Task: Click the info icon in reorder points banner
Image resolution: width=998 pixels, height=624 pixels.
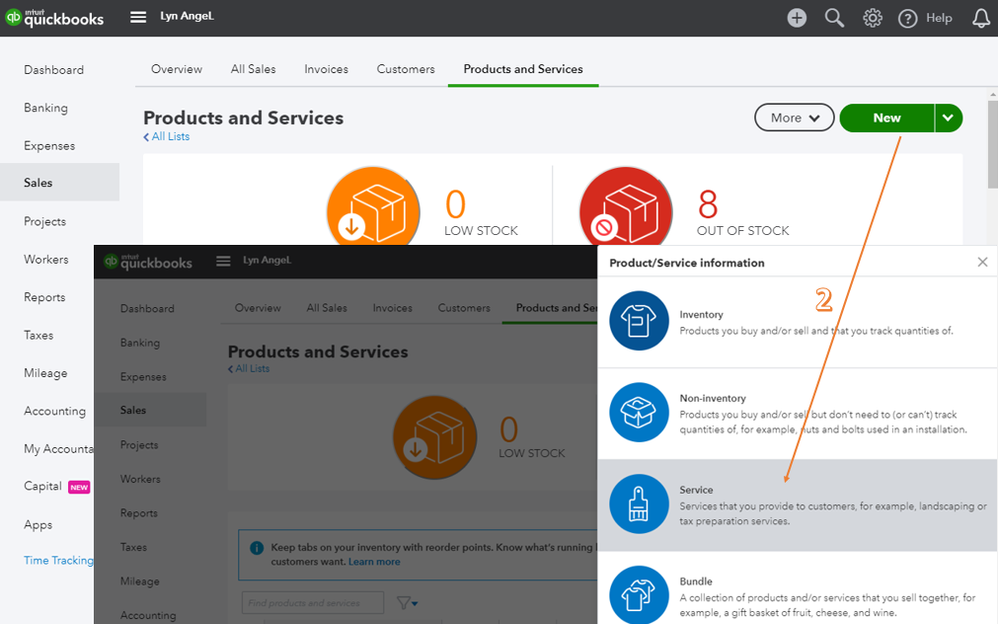Action: click(257, 548)
